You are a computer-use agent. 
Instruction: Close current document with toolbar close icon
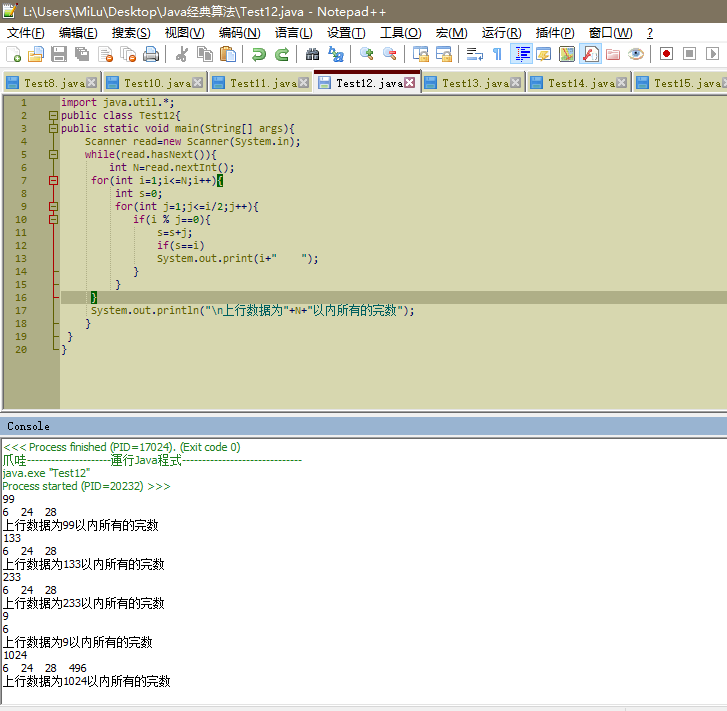pyautogui.click(x=105, y=54)
